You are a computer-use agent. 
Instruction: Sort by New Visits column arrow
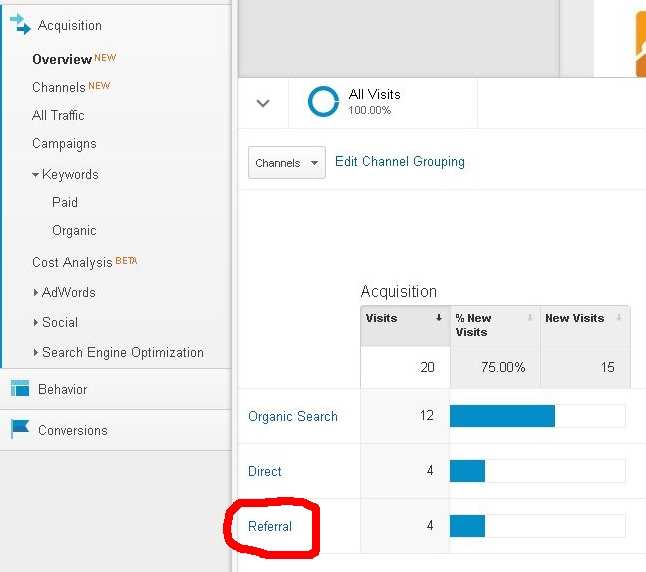point(619,317)
